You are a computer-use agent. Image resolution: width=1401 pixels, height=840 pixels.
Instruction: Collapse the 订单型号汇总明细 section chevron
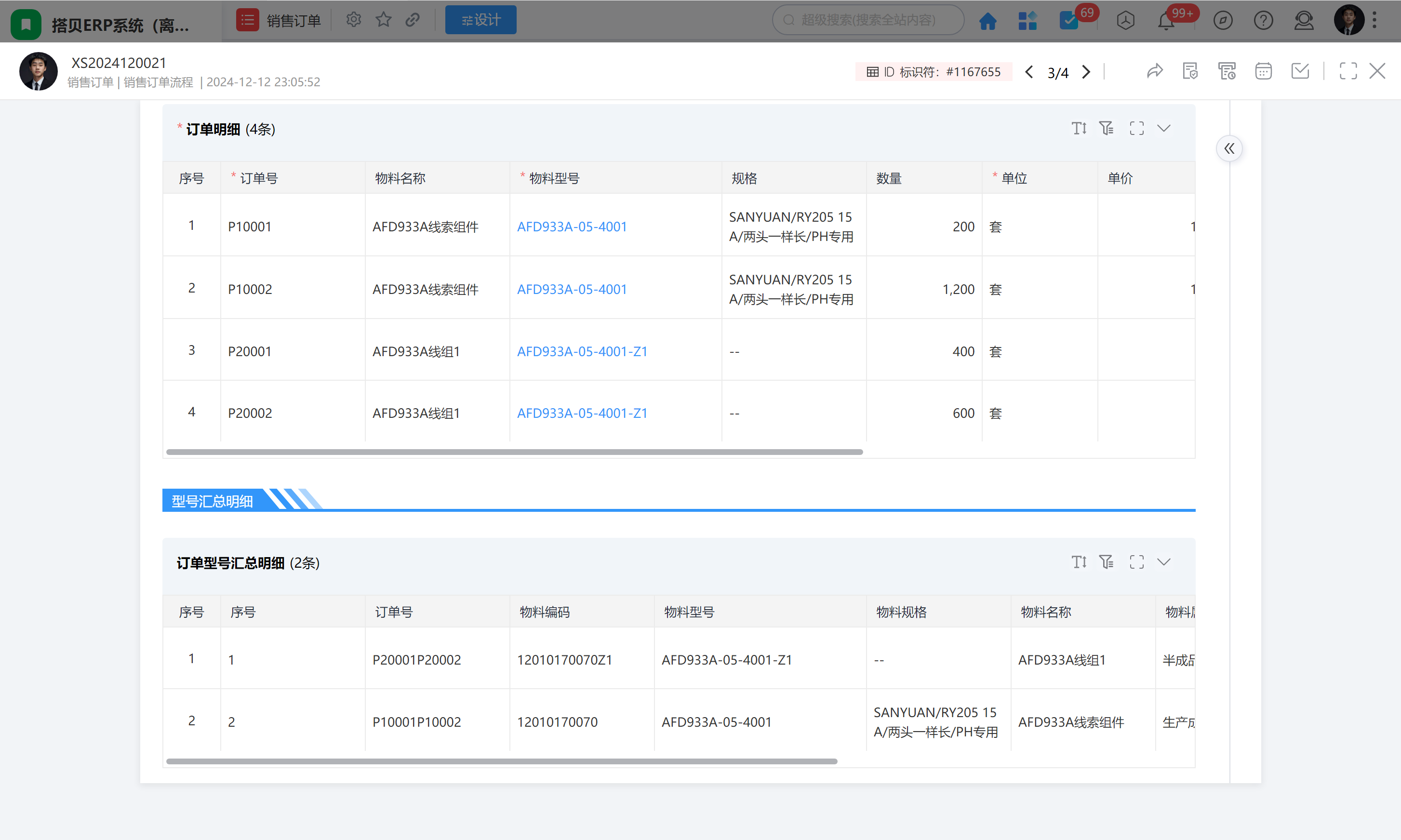pyautogui.click(x=1164, y=562)
